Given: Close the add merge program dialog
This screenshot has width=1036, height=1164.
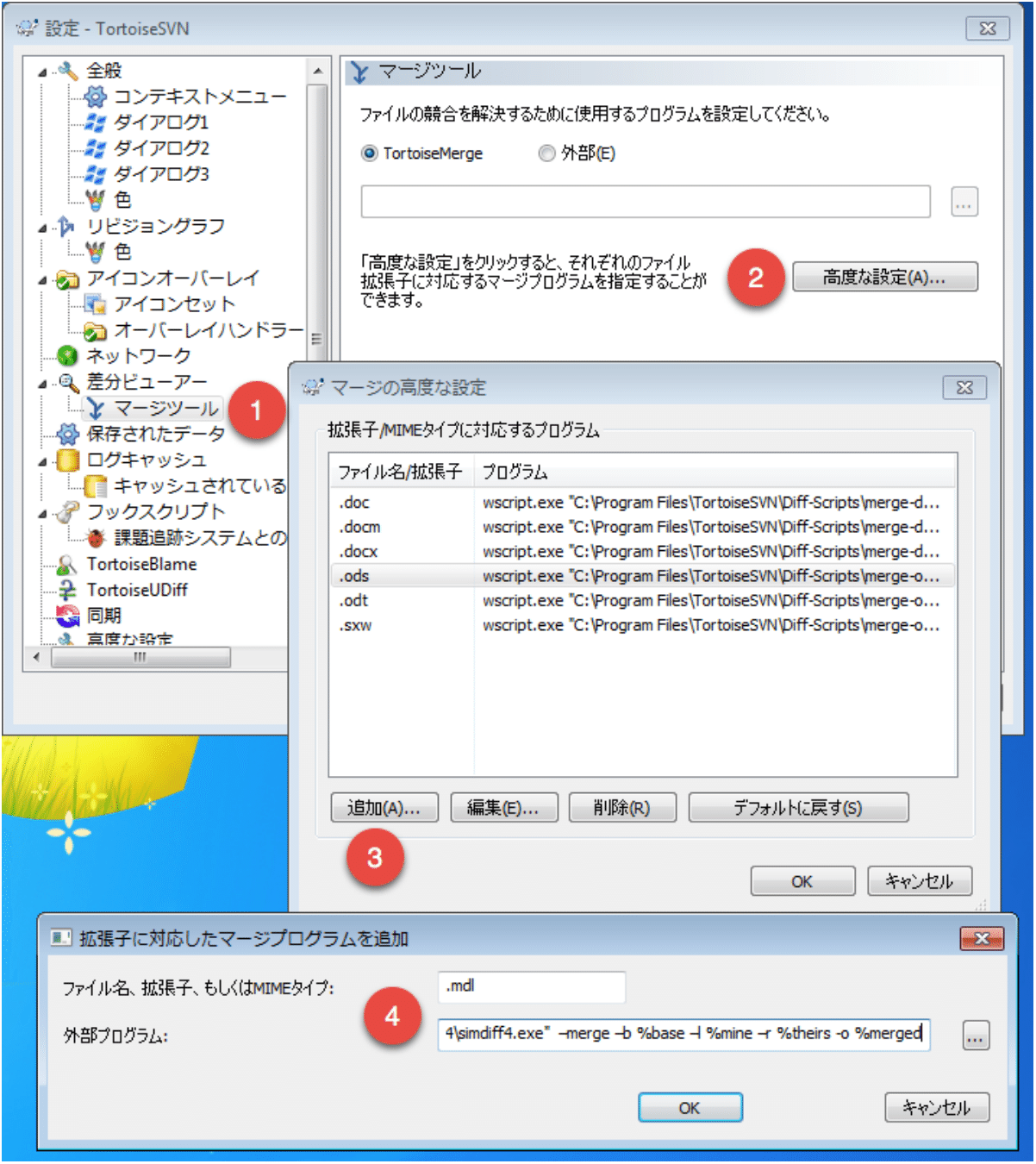Looking at the screenshot, I should [982, 938].
